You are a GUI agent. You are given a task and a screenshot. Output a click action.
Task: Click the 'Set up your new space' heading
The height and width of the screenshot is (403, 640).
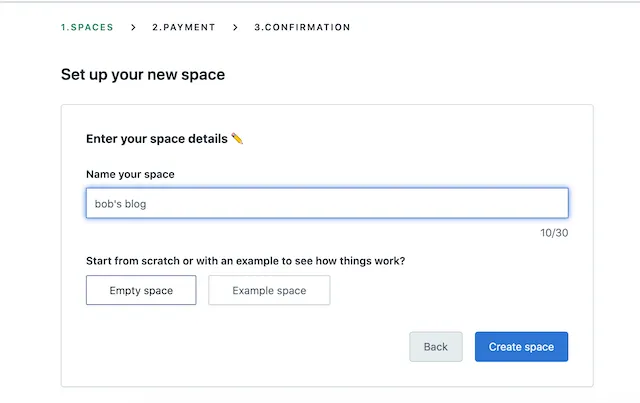143,75
